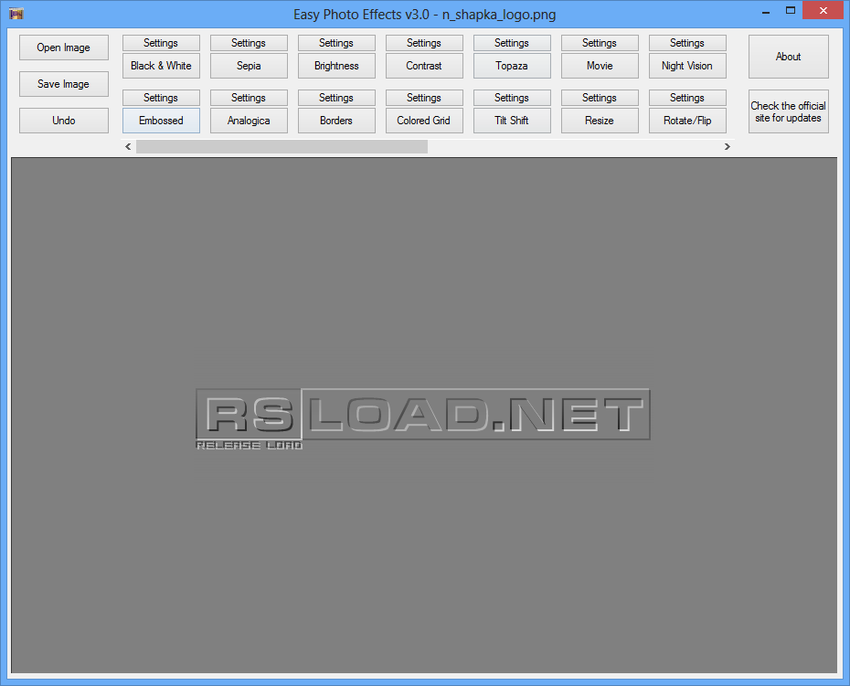850x686 pixels.
Task: Open Settings above Topaza
Action: point(512,43)
